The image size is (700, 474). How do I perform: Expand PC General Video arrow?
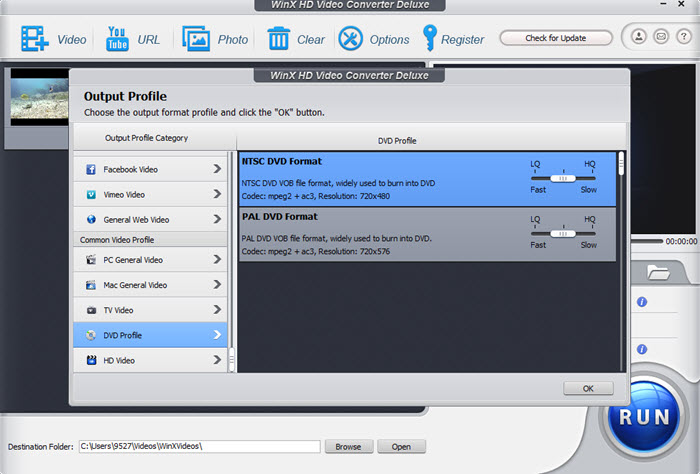click(x=217, y=259)
